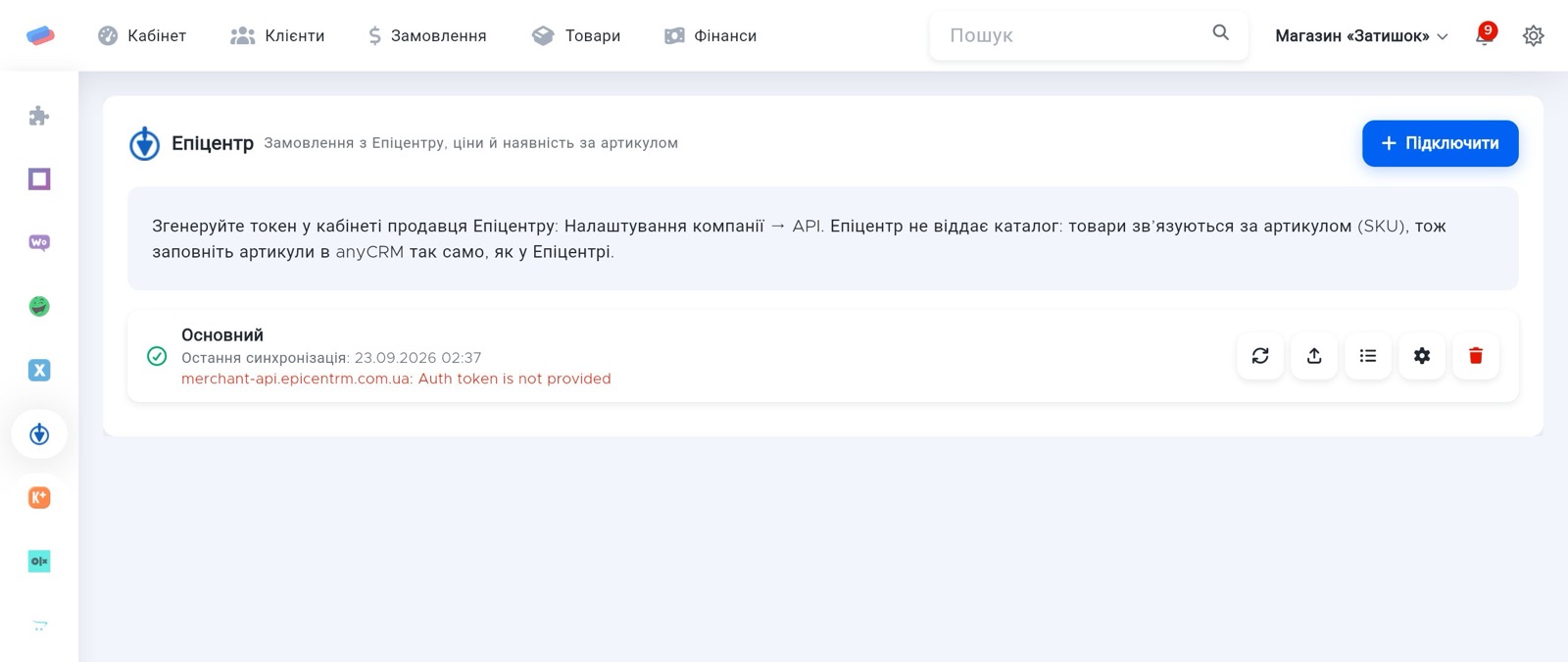Click the magnifier search icon
1568x662 pixels.
(1220, 33)
